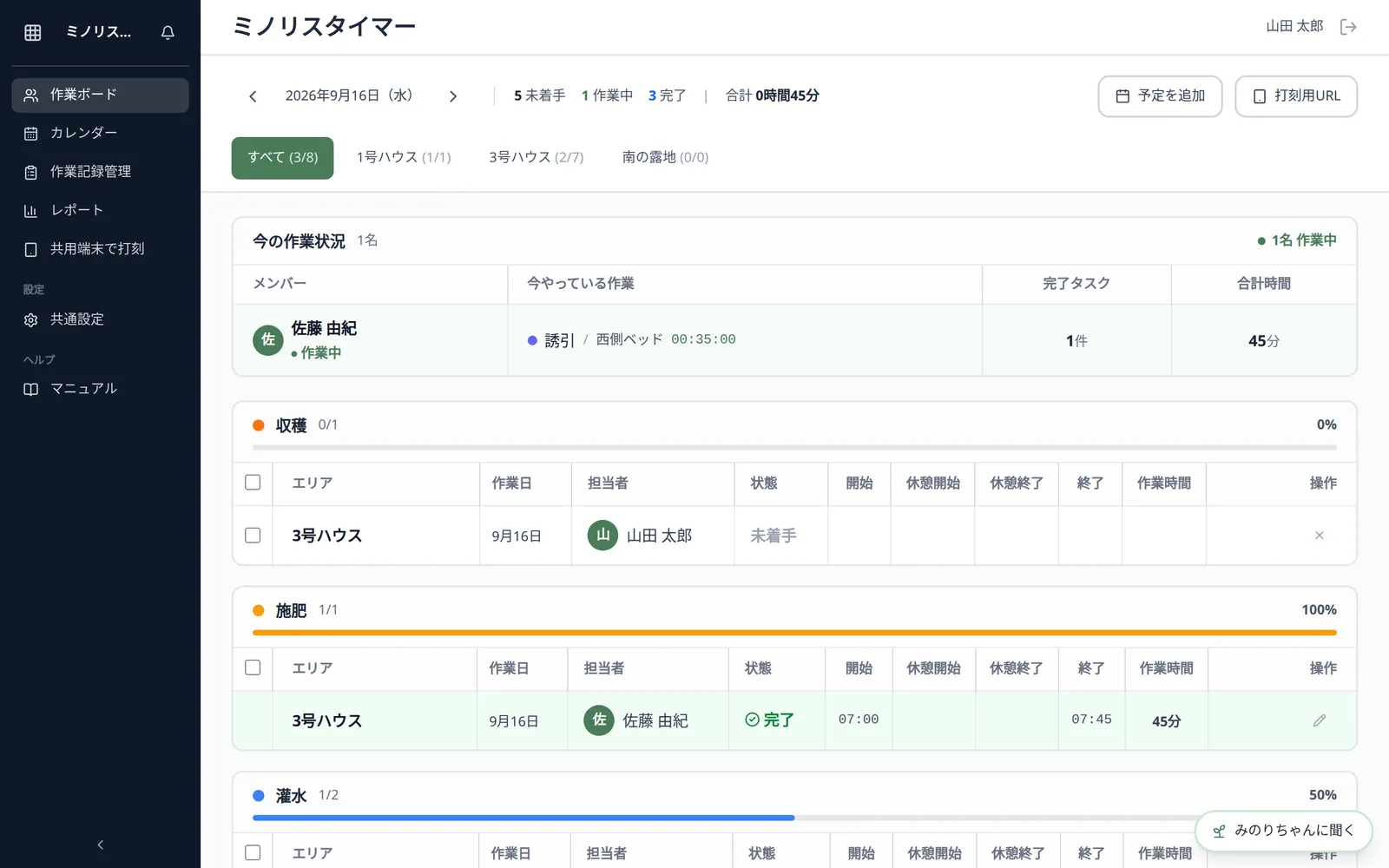
Task: Select the すべて (3/8) tab
Action: point(282,158)
